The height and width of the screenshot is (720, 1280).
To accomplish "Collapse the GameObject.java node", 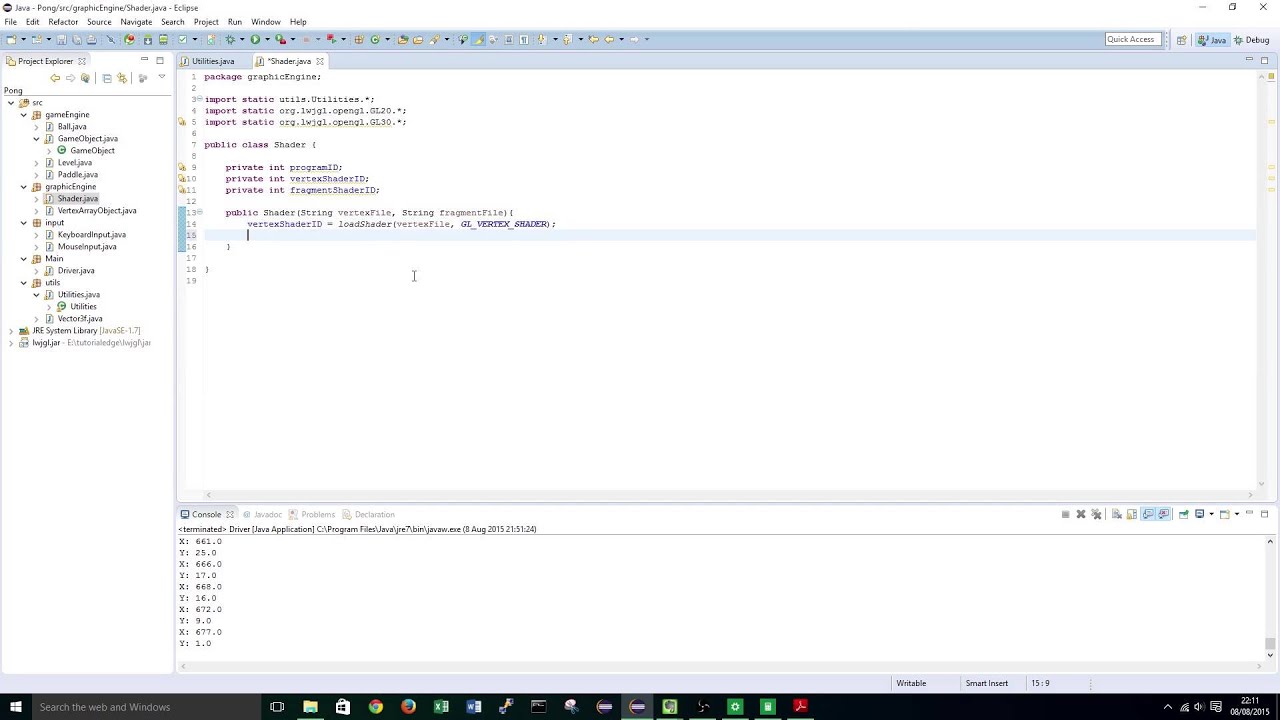I will coord(37,139).
